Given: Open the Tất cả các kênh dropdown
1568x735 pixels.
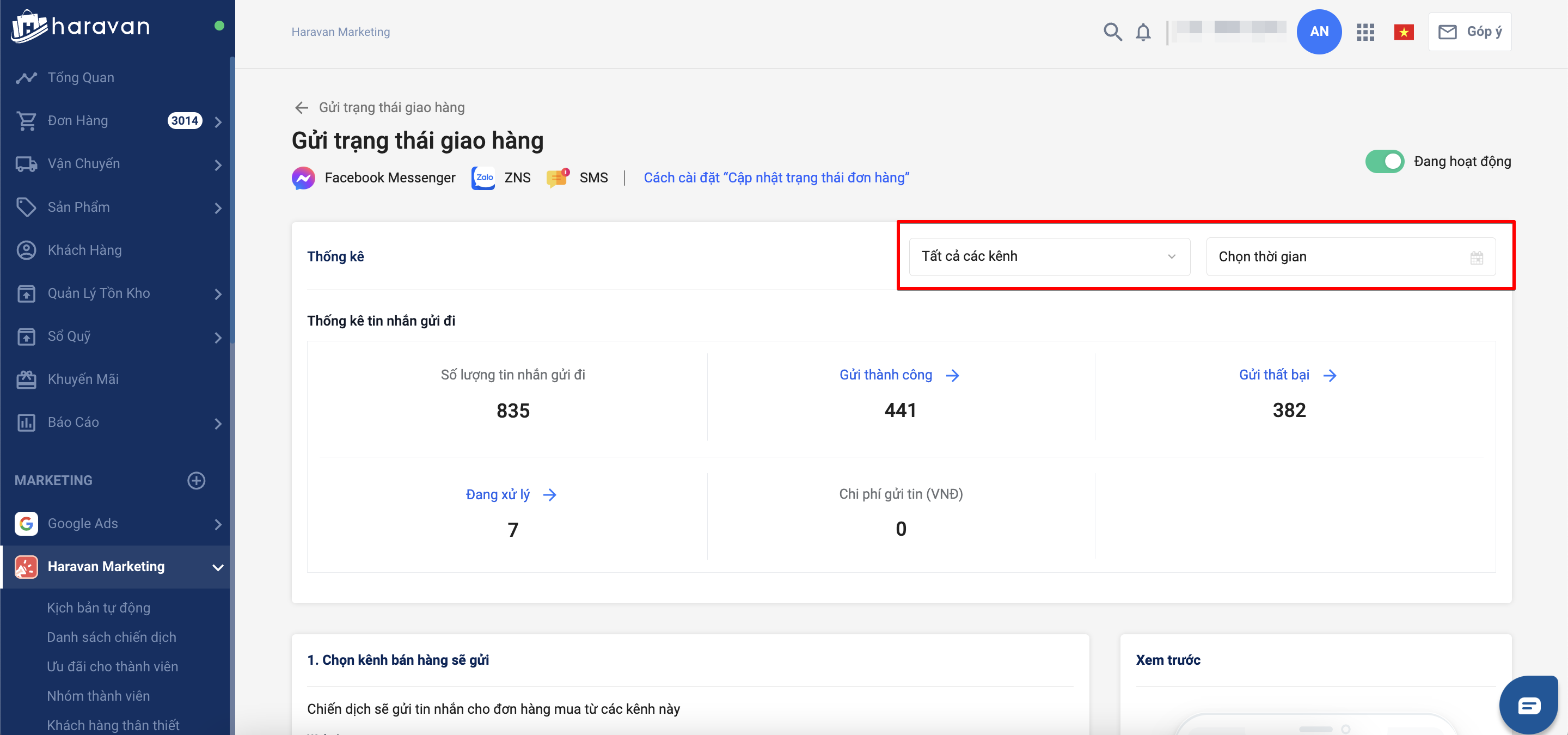Looking at the screenshot, I should coord(1049,257).
